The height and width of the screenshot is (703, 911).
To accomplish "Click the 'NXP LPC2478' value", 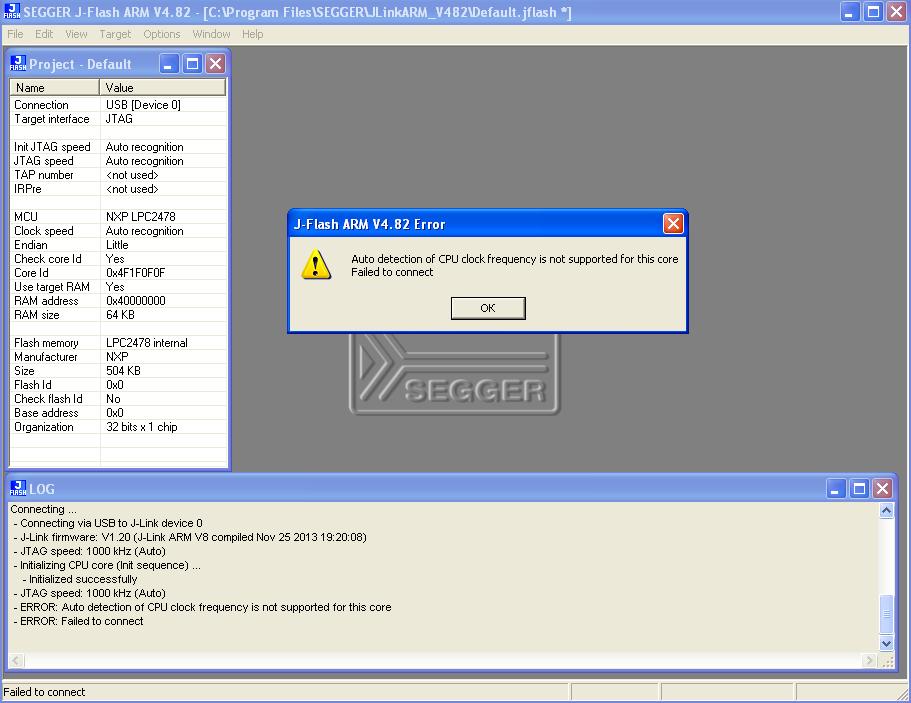I will 141,217.
